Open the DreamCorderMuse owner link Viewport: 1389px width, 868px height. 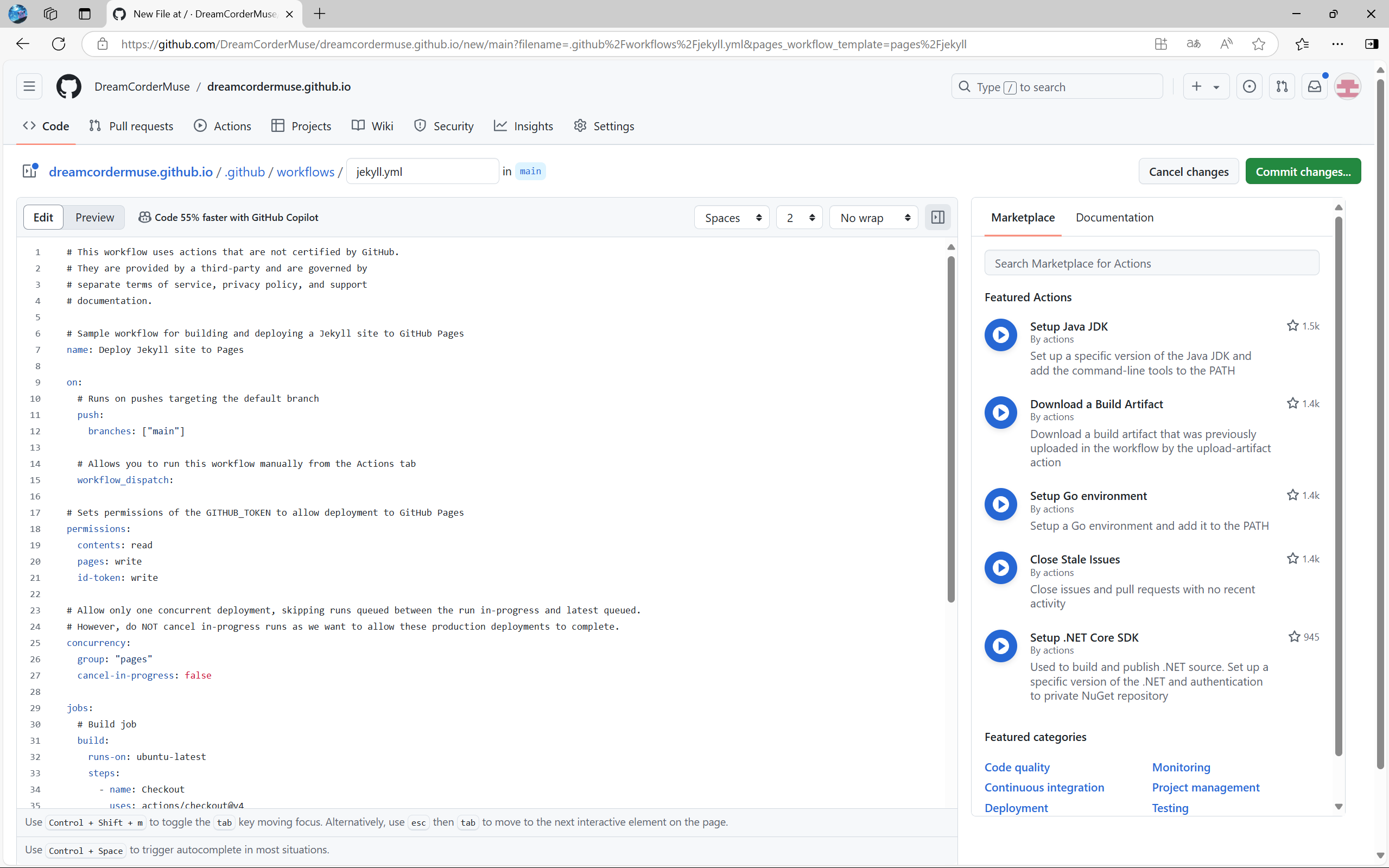[x=142, y=87]
